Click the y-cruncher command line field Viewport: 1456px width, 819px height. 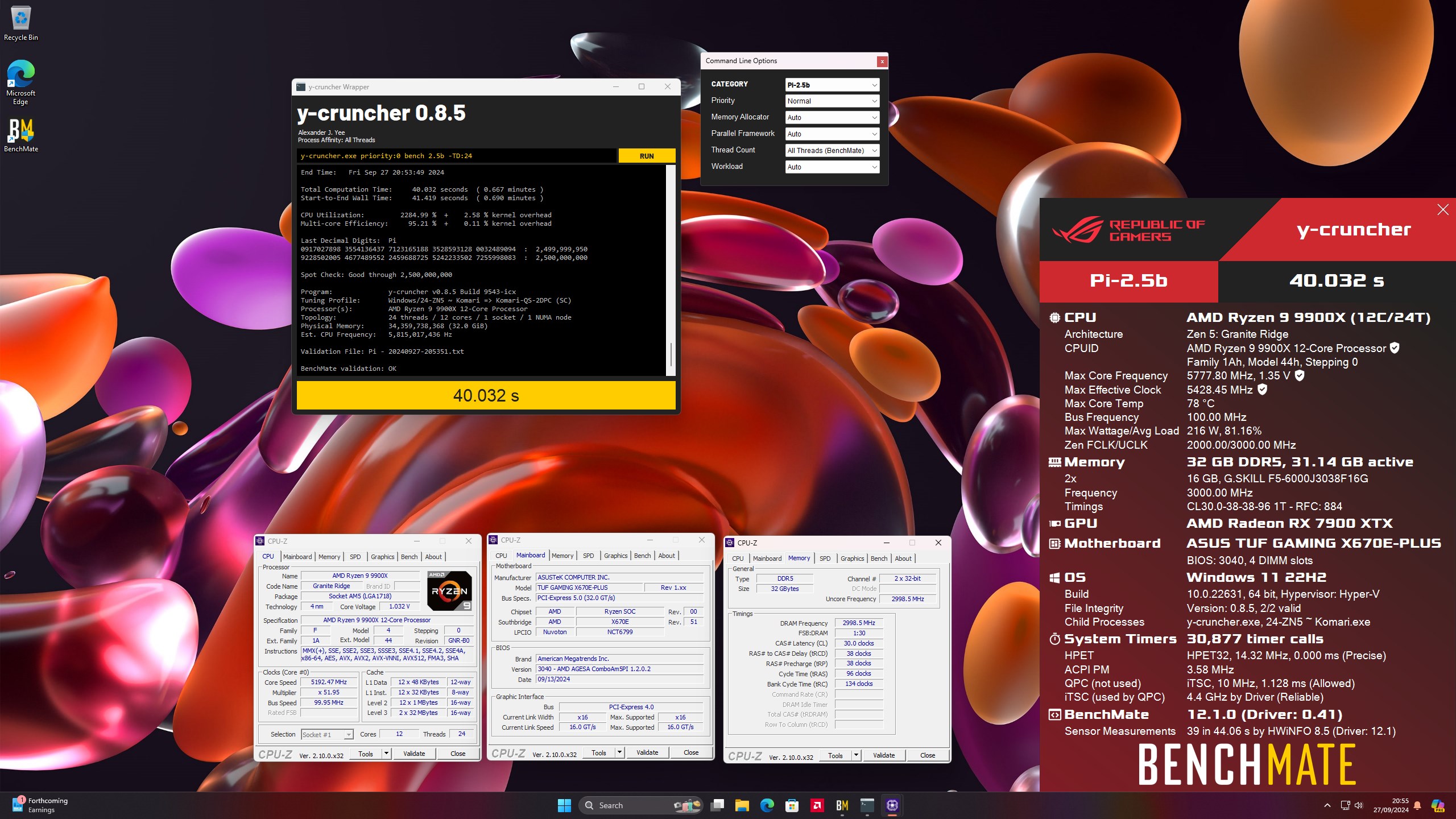[x=457, y=156]
